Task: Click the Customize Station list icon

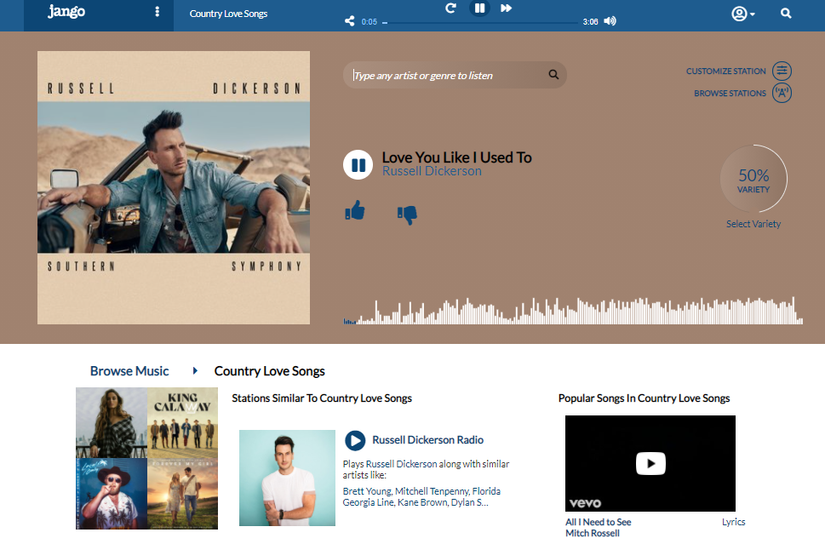Action: [782, 70]
